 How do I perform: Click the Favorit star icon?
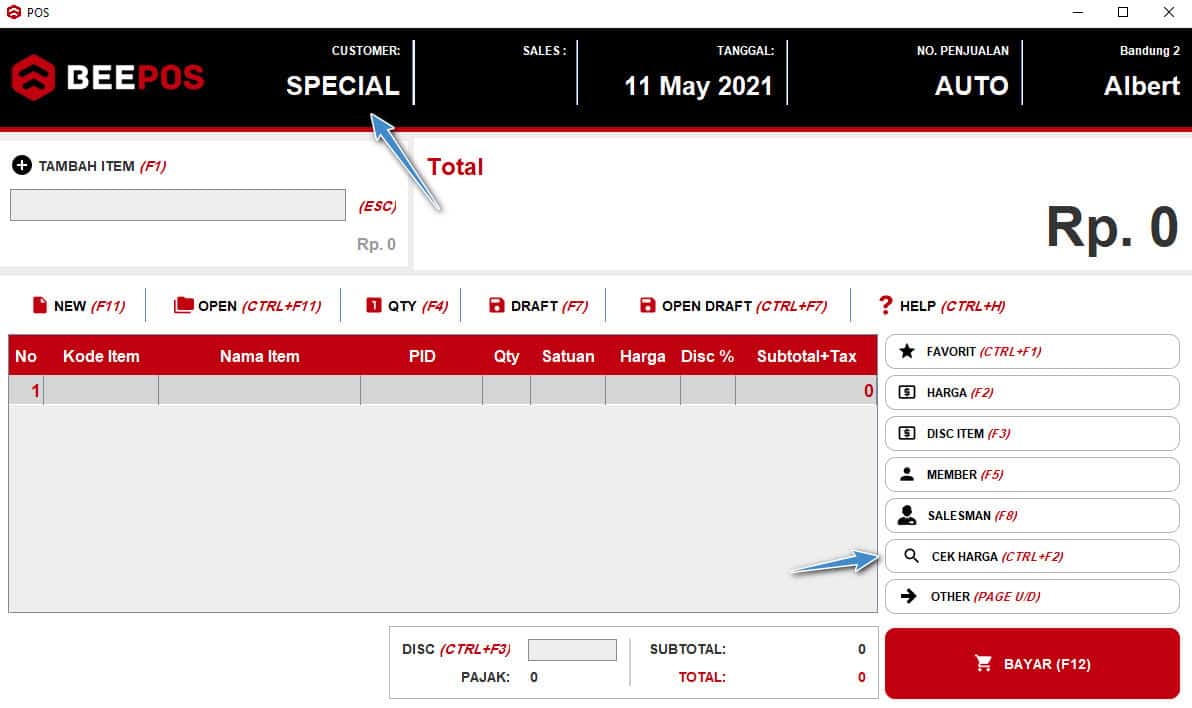point(907,351)
